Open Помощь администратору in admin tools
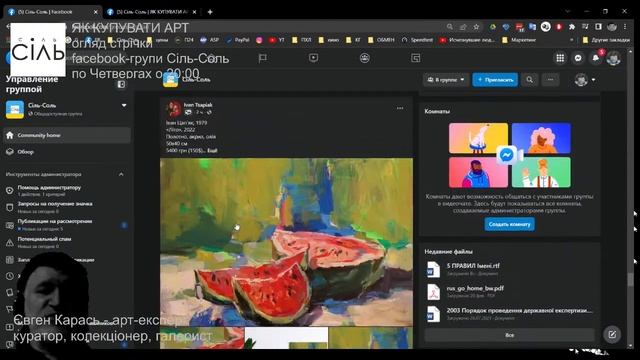The width and height of the screenshot is (640, 360). click(67, 190)
